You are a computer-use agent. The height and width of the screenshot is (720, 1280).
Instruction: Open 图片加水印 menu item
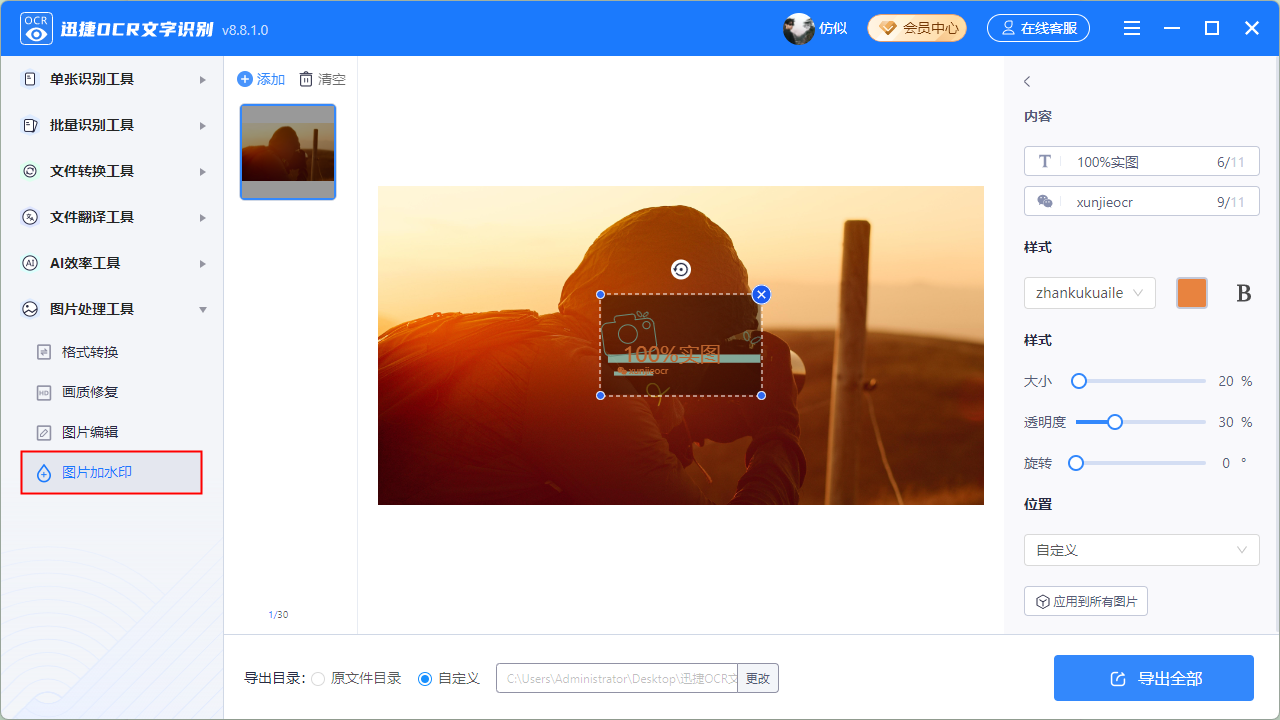[112, 472]
